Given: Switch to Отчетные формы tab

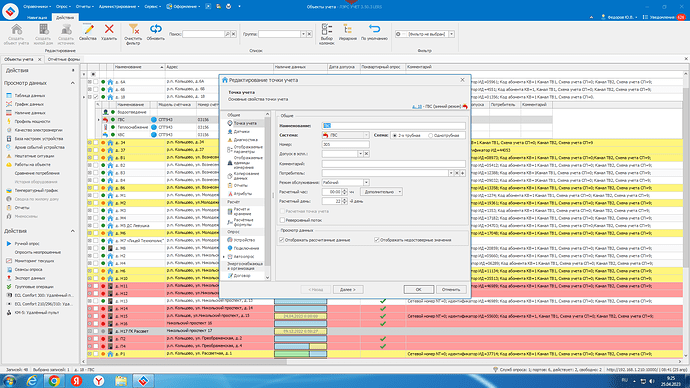Looking at the screenshot, I should 64,59.
